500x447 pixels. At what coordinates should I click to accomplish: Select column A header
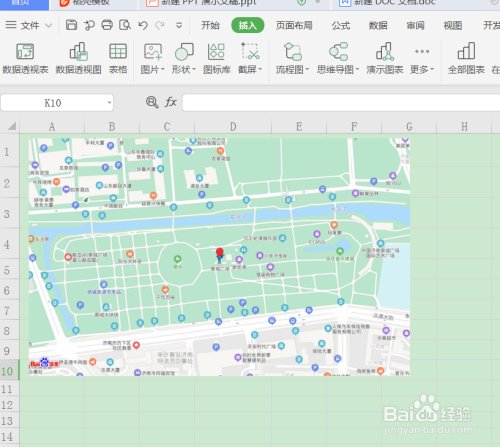coord(52,127)
